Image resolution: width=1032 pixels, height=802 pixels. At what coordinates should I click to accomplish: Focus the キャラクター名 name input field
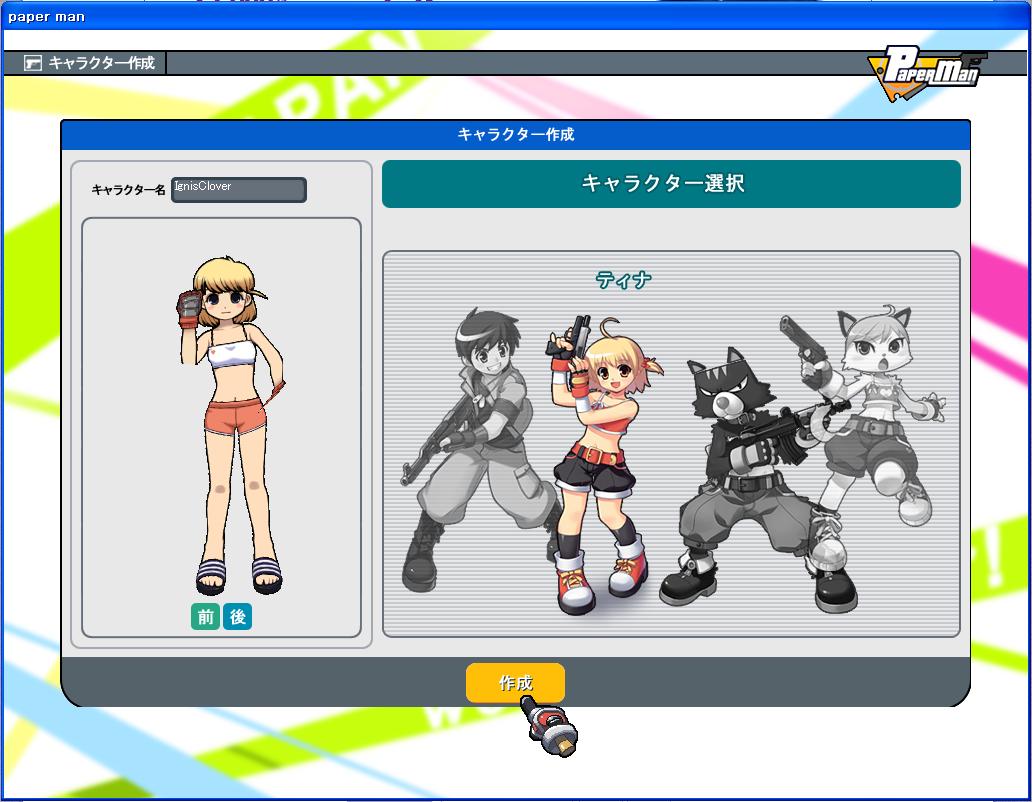[x=239, y=189]
